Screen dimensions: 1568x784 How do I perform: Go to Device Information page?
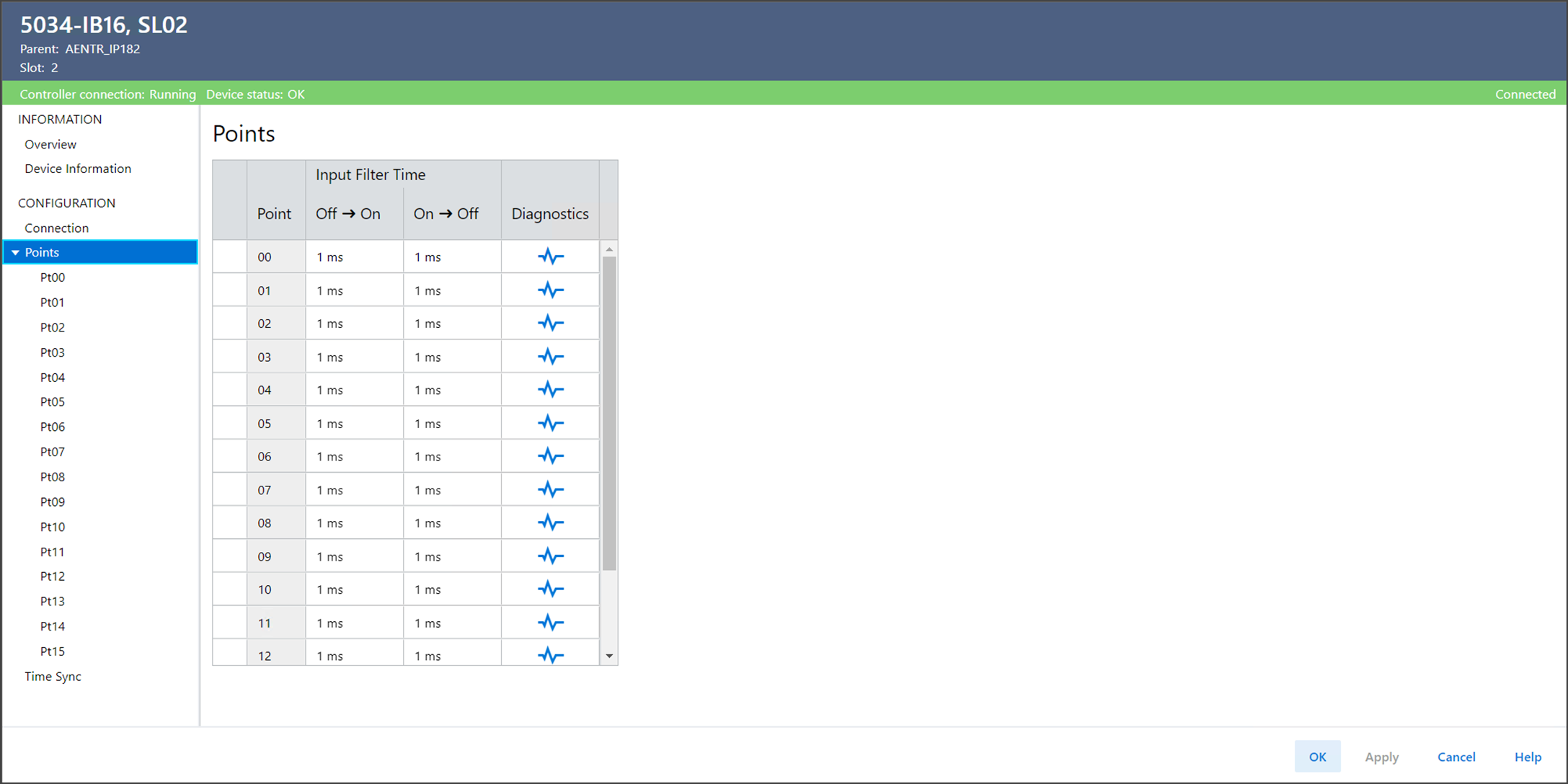point(78,169)
